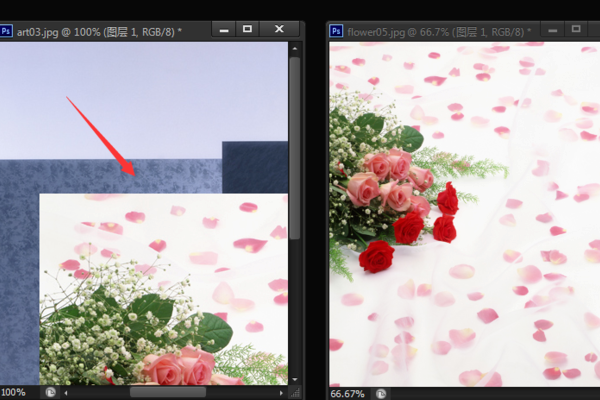Maximize the flower05.jpg document window
The height and width of the screenshot is (400, 600).
576,29
